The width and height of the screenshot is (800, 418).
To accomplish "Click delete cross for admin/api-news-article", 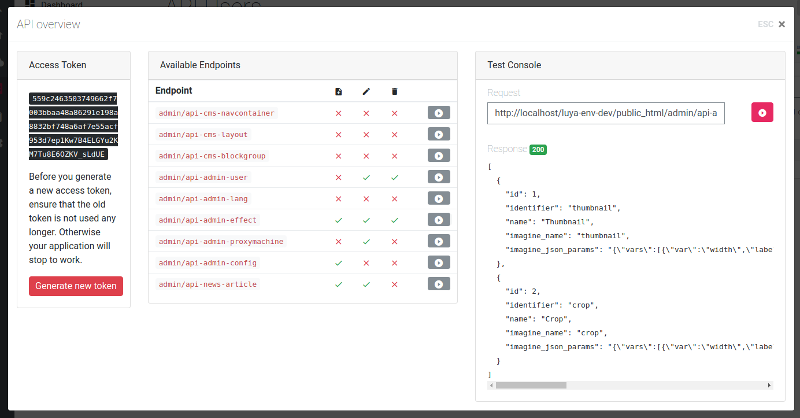I will 394,285.
